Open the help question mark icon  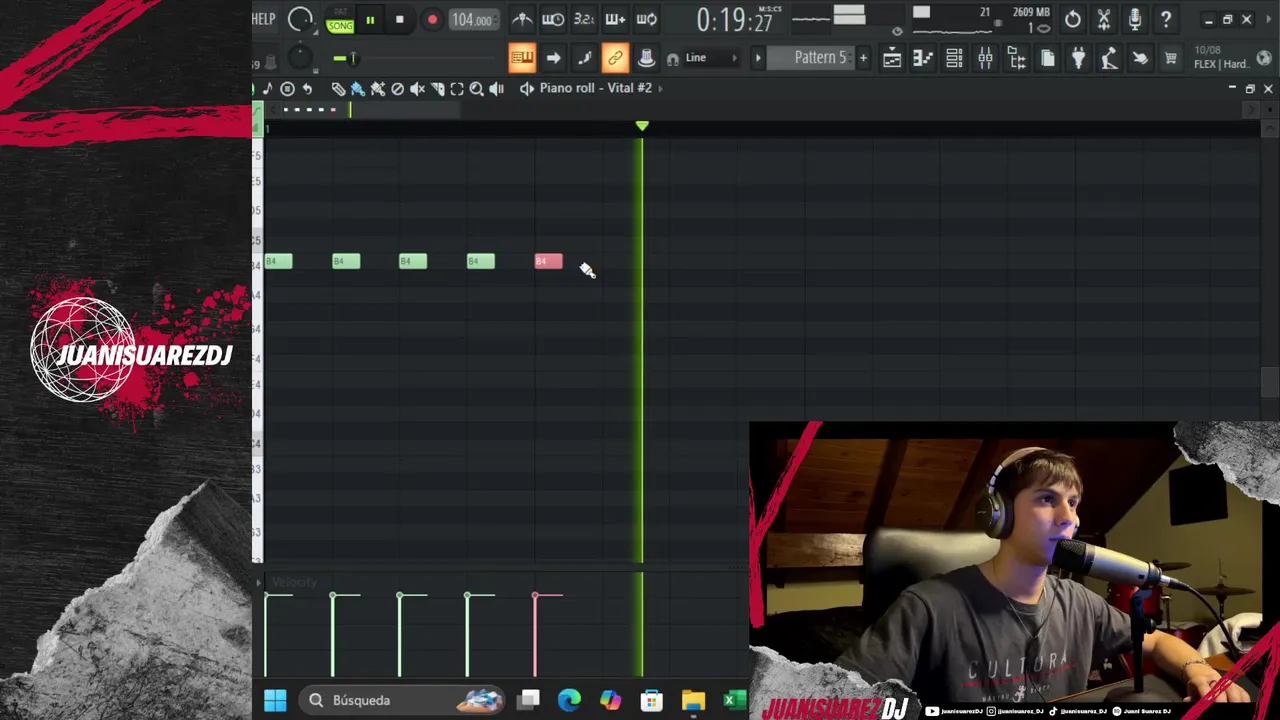[x=1166, y=19]
